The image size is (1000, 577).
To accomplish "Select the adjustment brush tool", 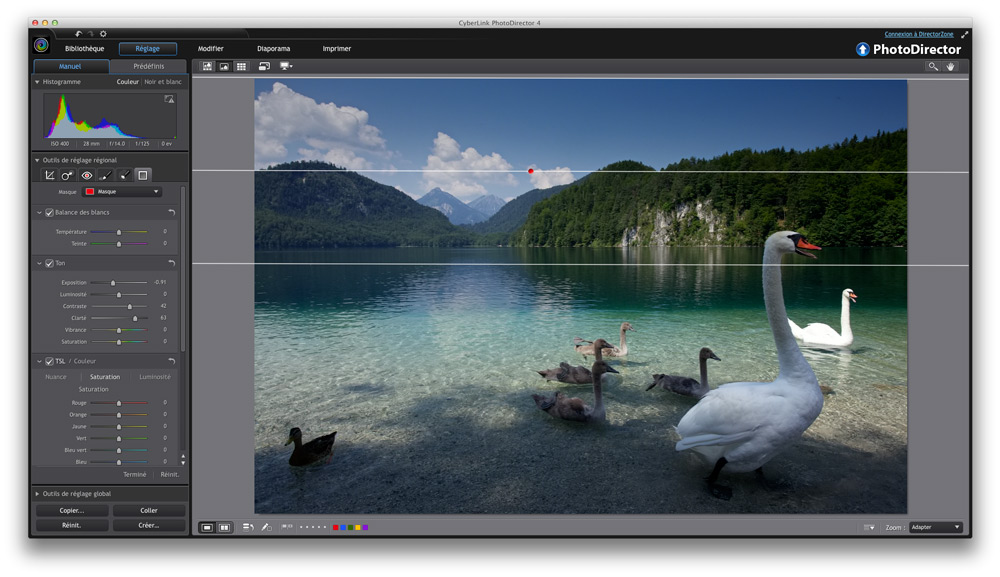I will click(x=106, y=175).
